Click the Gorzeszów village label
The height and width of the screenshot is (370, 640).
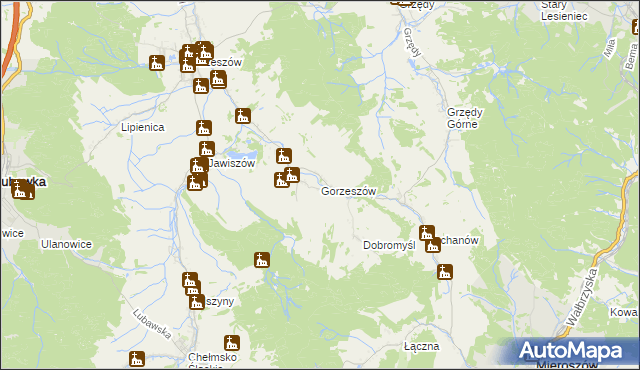click(x=348, y=191)
